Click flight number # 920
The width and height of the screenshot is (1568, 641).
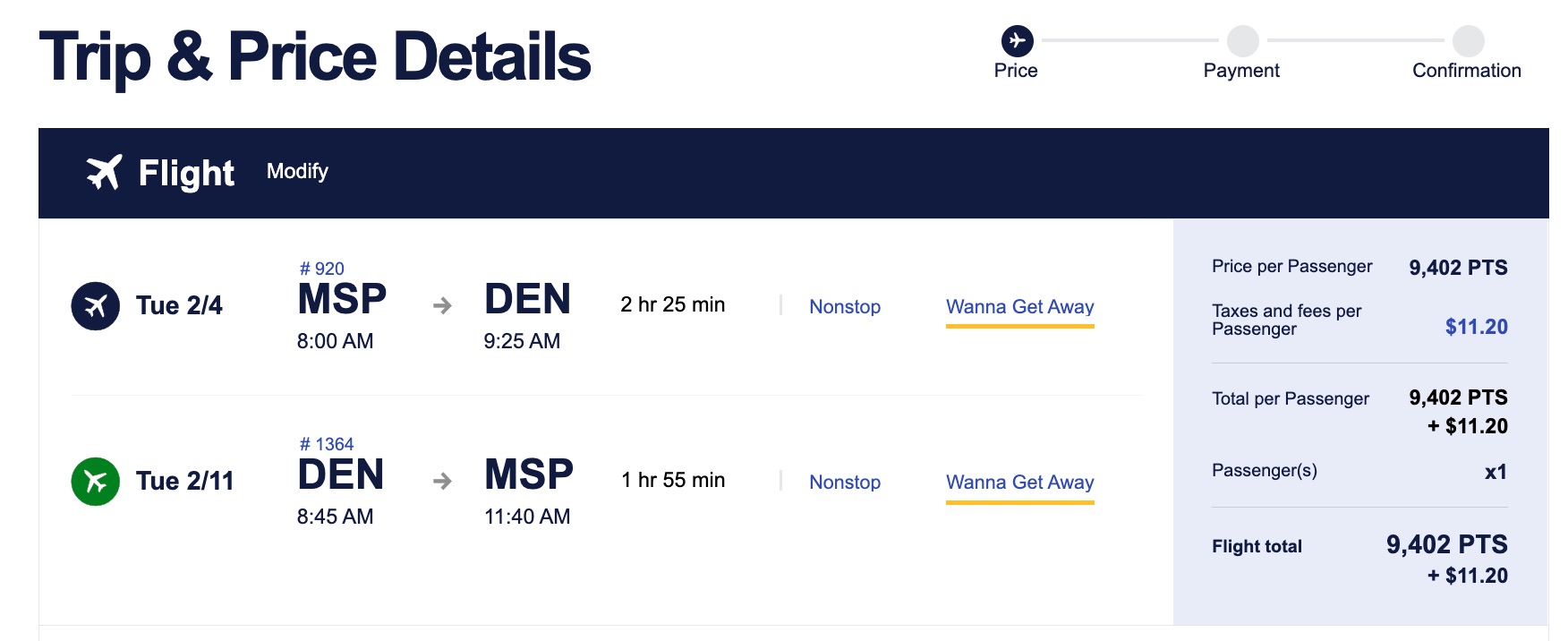tap(322, 266)
